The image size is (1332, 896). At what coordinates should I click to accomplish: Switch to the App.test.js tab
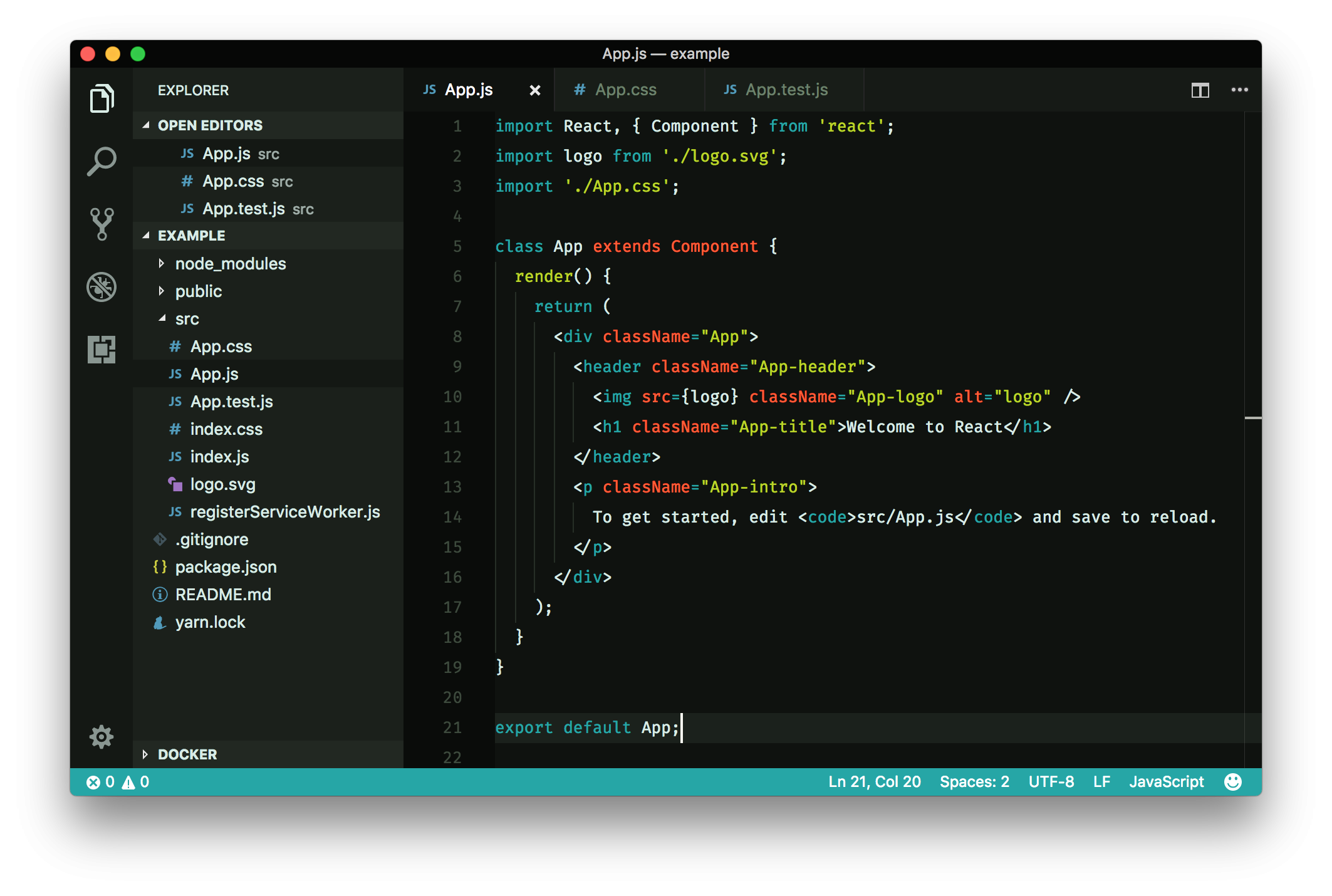coord(784,90)
